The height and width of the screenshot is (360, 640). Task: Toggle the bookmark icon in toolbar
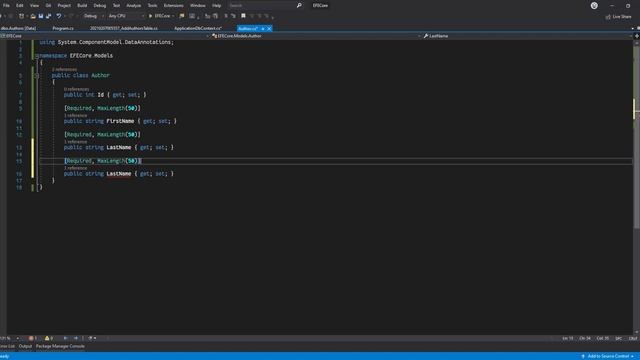point(243,16)
